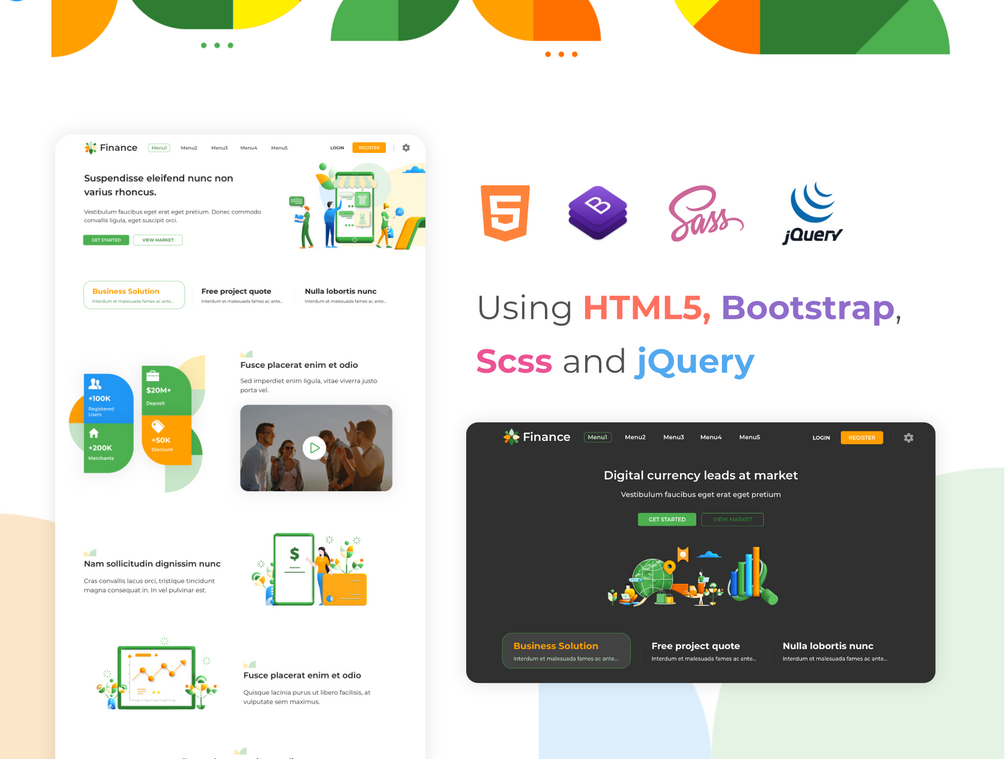Select Business Solution tab in dark mockup
This screenshot has width=1005, height=759.
tap(566, 651)
